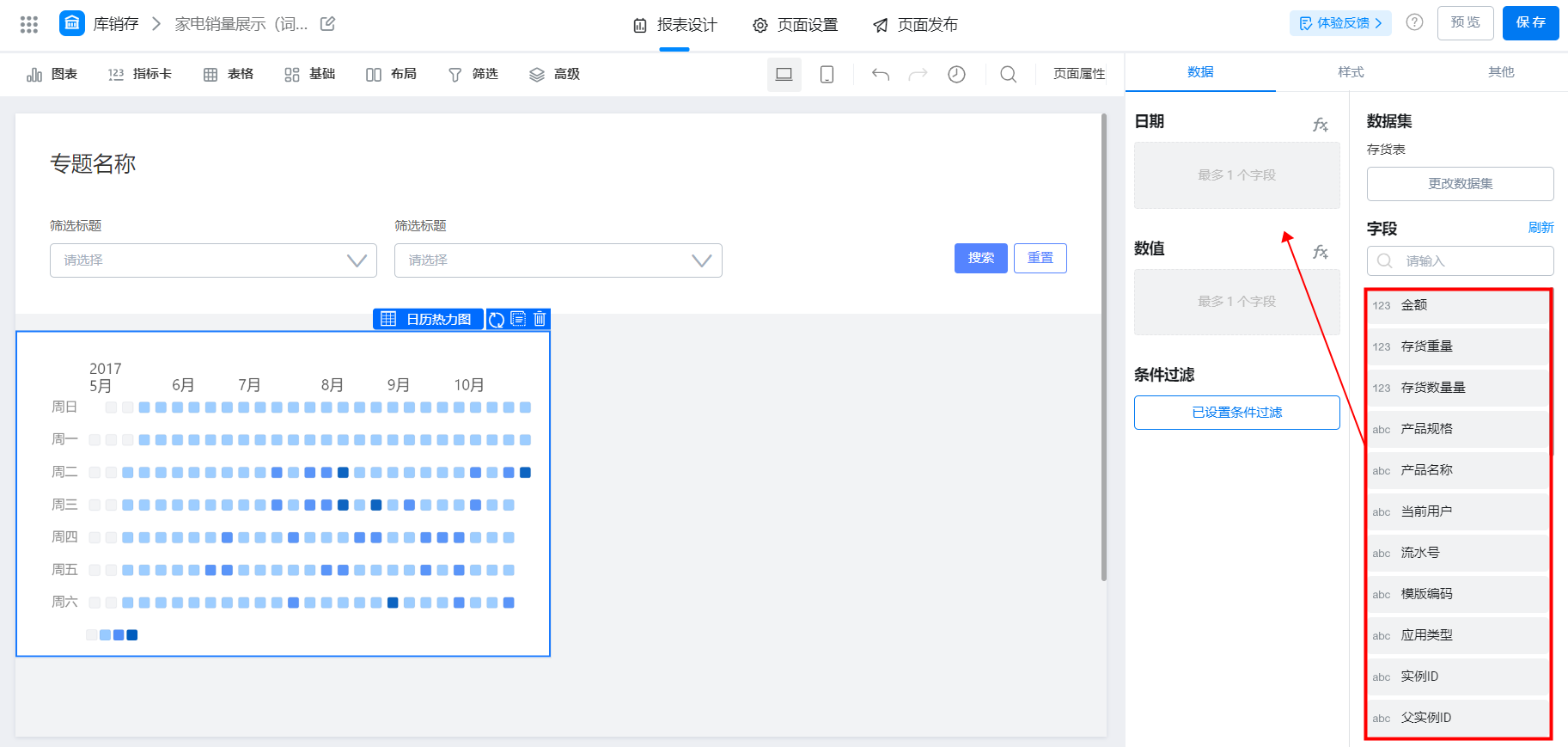The image size is (1568, 747).
Task: Open history clock icon
Action: pyautogui.click(x=956, y=75)
